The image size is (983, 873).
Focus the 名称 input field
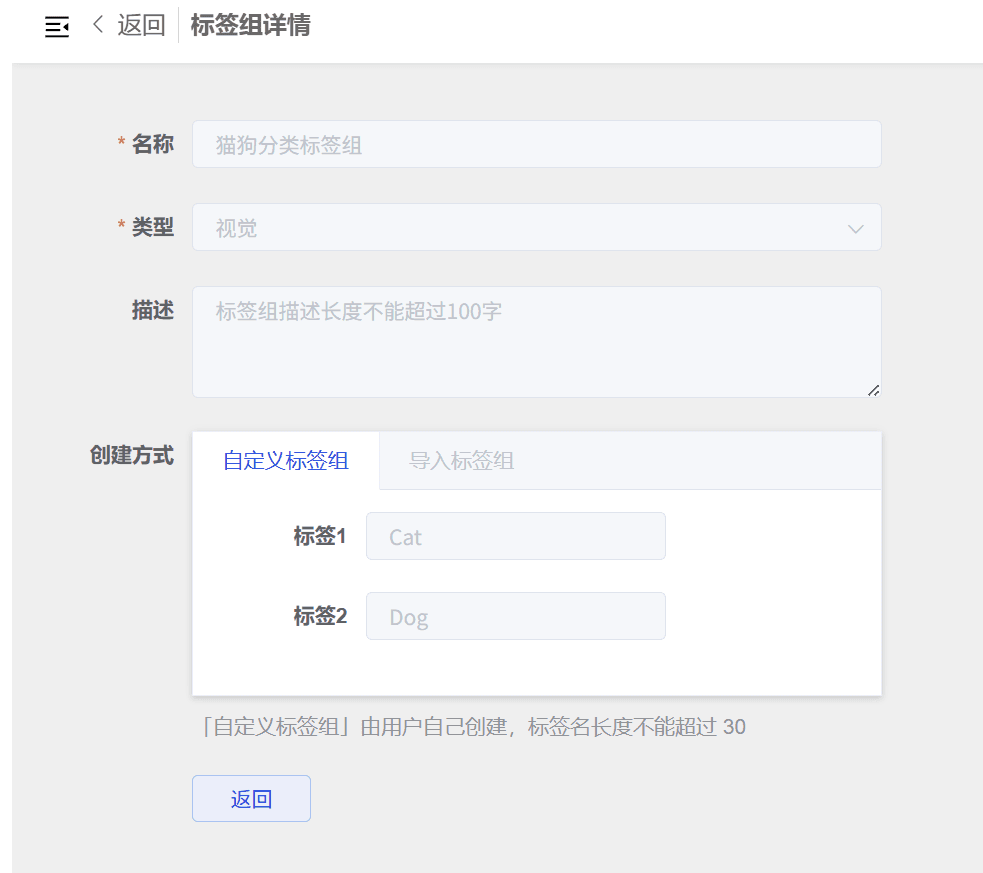point(536,145)
